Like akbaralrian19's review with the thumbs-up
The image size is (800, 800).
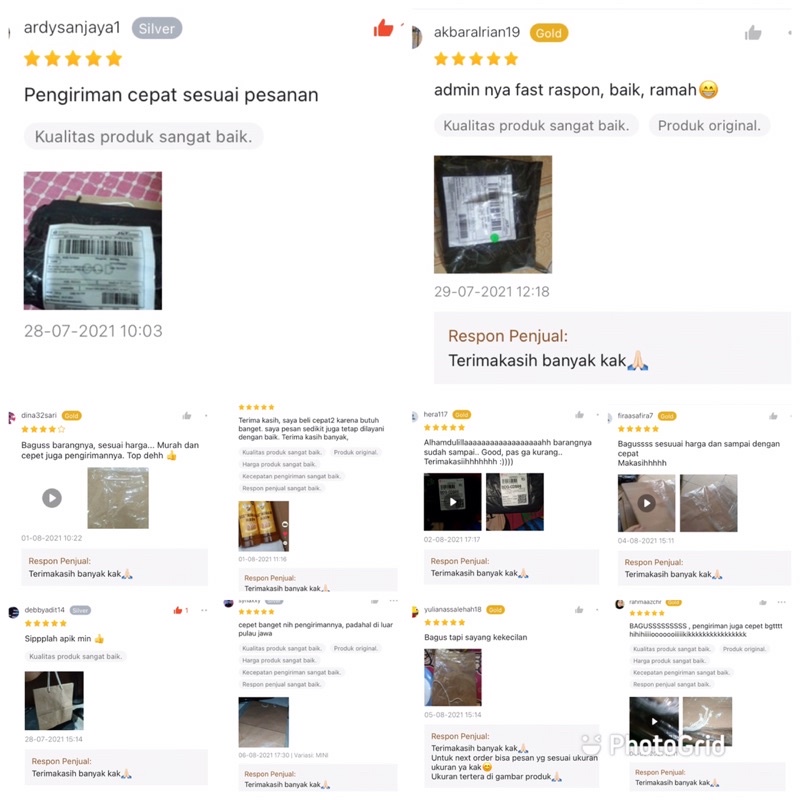point(753,33)
